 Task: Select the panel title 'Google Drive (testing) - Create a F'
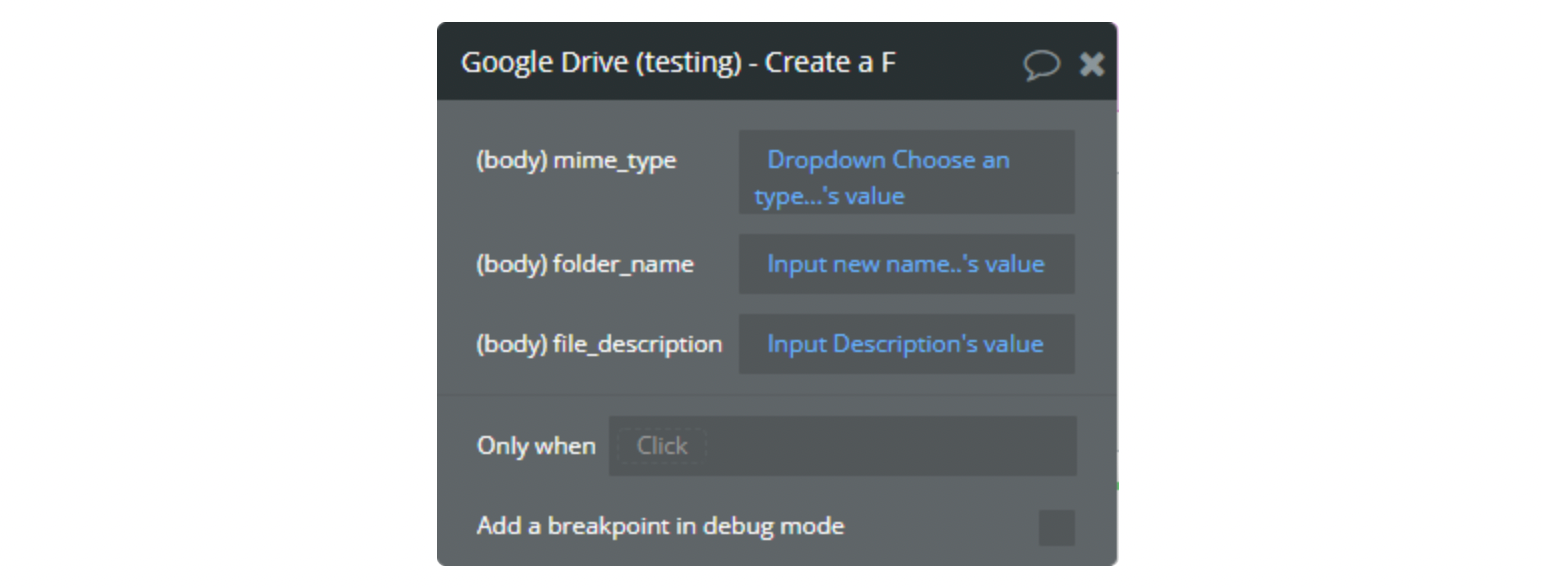(678, 63)
